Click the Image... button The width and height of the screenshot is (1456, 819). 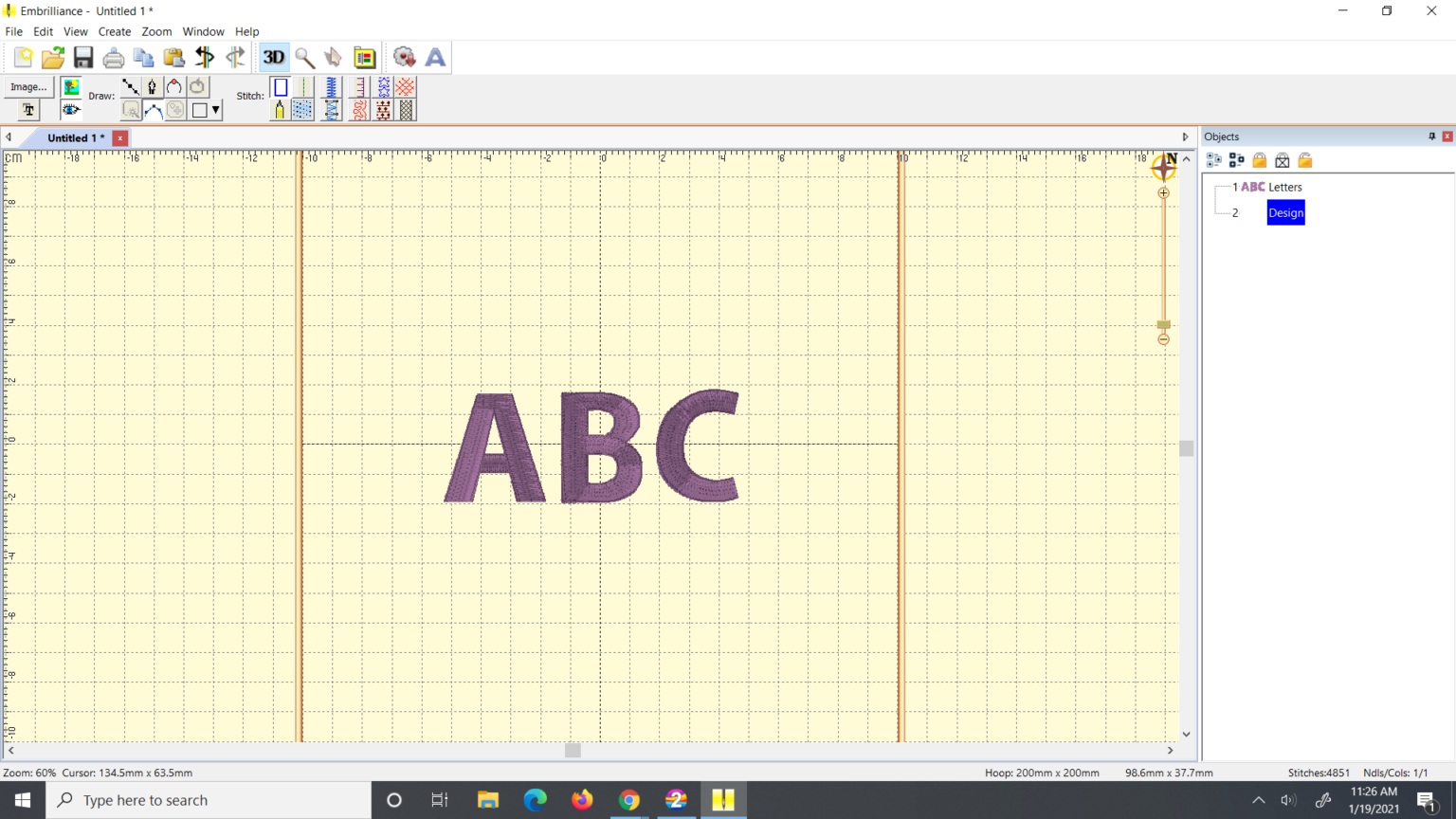(28, 86)
